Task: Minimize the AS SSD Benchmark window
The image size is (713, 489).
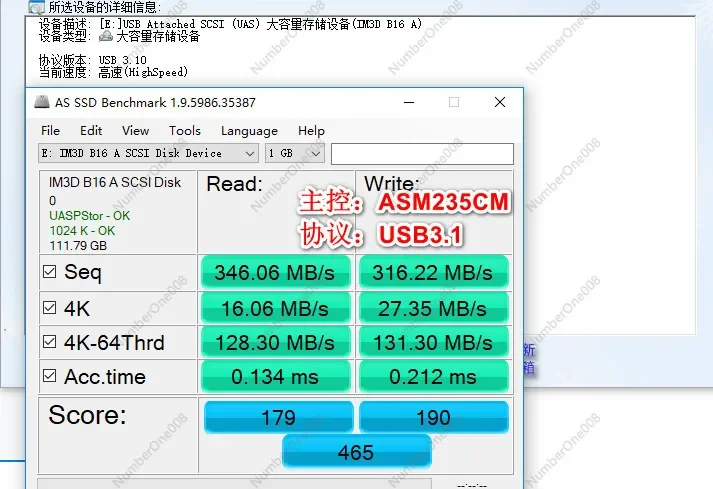Action: [409, 102]
